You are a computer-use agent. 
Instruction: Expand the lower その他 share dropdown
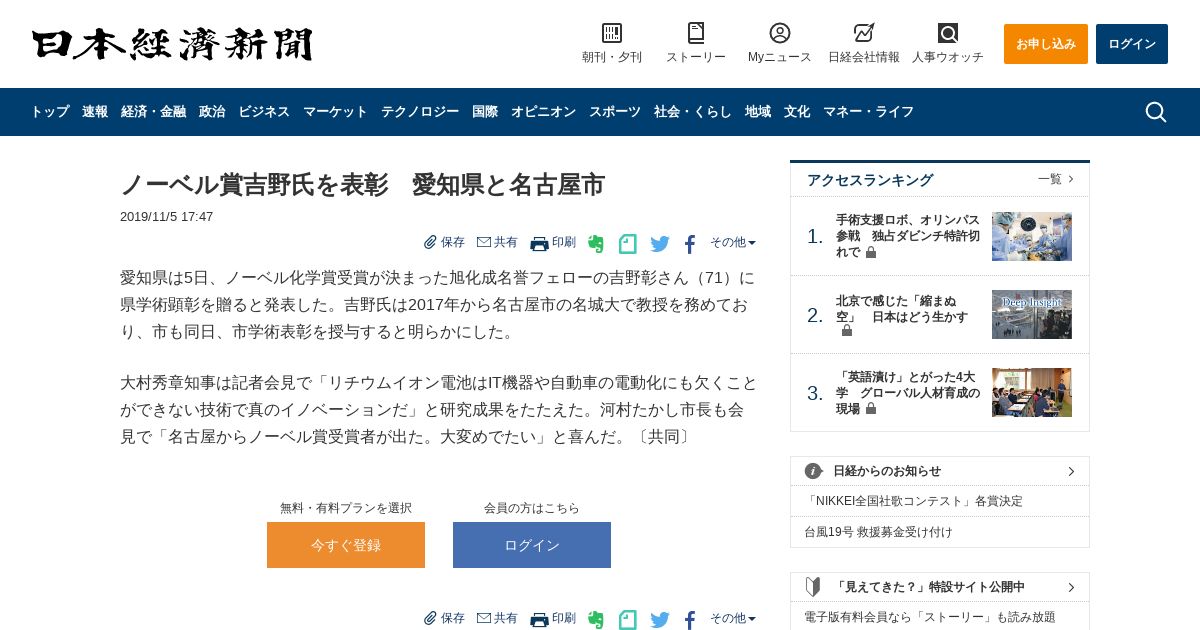[733, 618]
